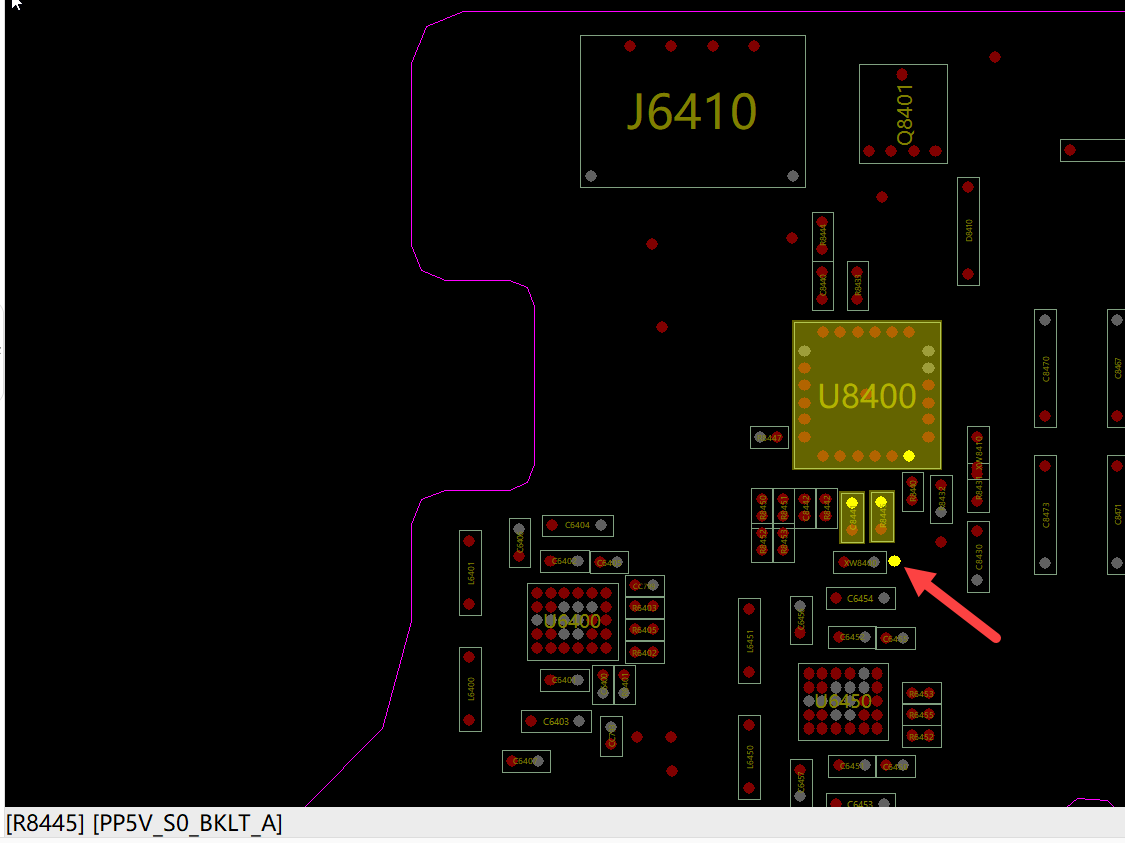Click the U6400 chip
This screenshot has width=1125, height=843.
point(573,621)
